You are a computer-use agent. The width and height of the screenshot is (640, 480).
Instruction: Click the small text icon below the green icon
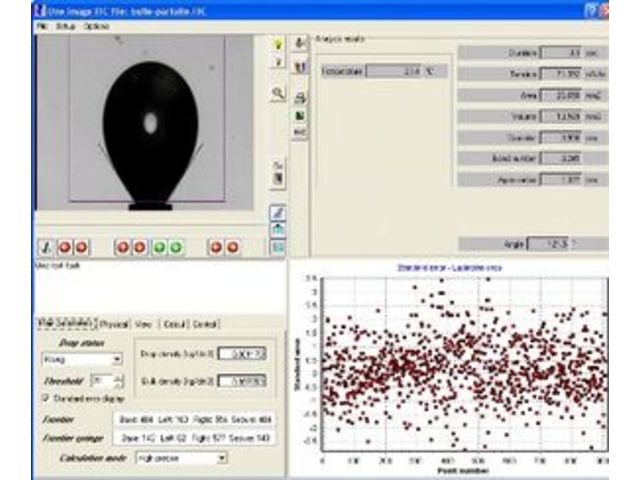(300, 132)
